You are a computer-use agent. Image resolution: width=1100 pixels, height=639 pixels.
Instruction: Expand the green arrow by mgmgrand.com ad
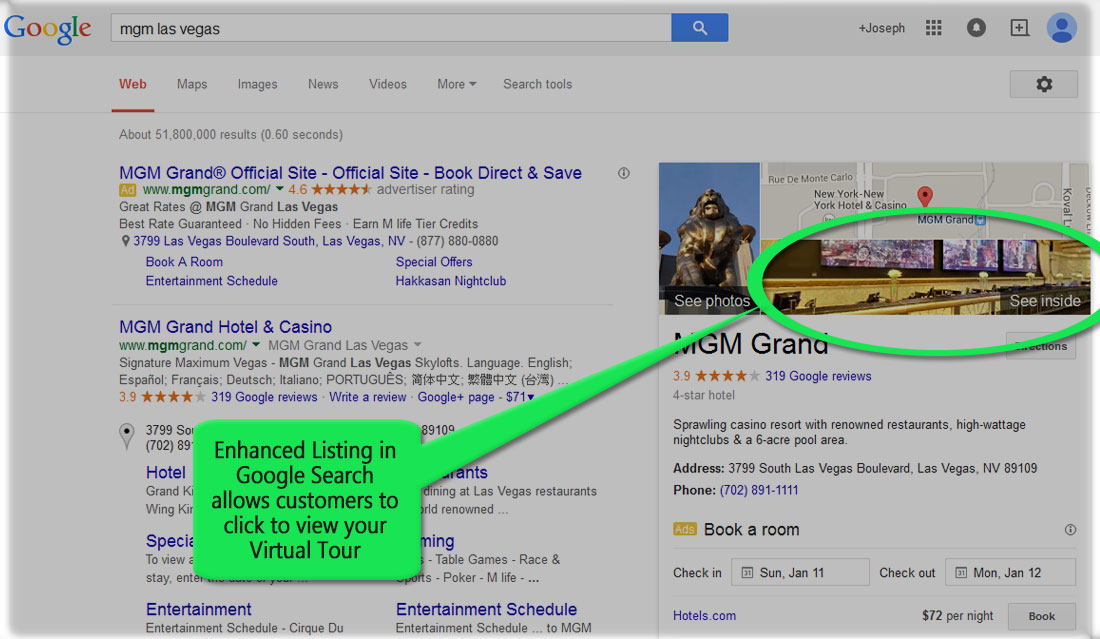pyautogui.click(x=278, y=190)
